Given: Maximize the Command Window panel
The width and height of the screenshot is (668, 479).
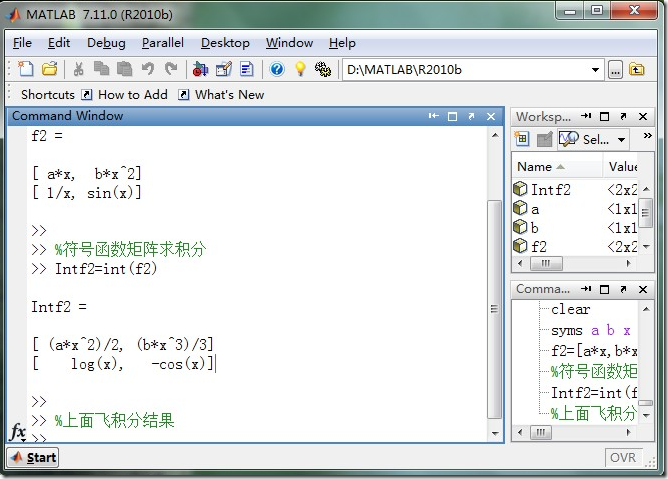Looking at the screenshot, I should [x=452, y=116].
